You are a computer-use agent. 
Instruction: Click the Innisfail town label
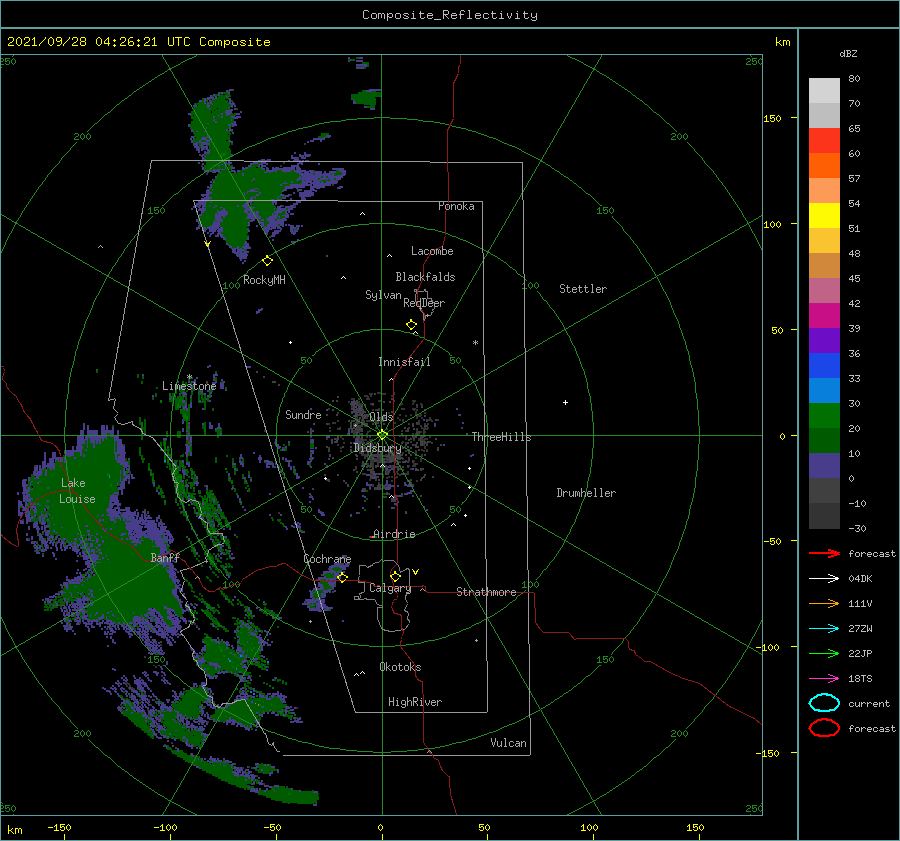[404, 362]
